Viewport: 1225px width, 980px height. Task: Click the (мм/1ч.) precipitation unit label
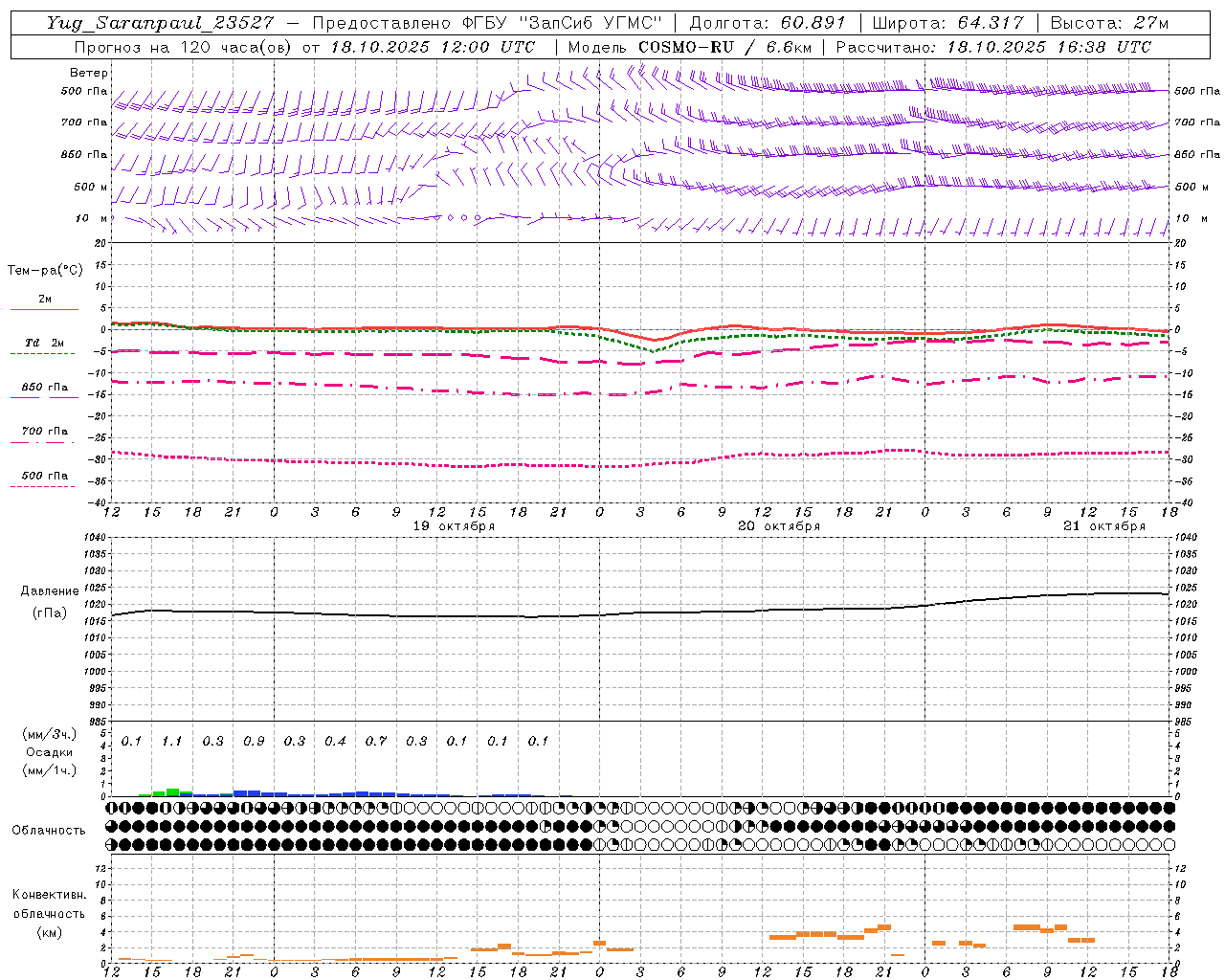(x=49, y=770)
